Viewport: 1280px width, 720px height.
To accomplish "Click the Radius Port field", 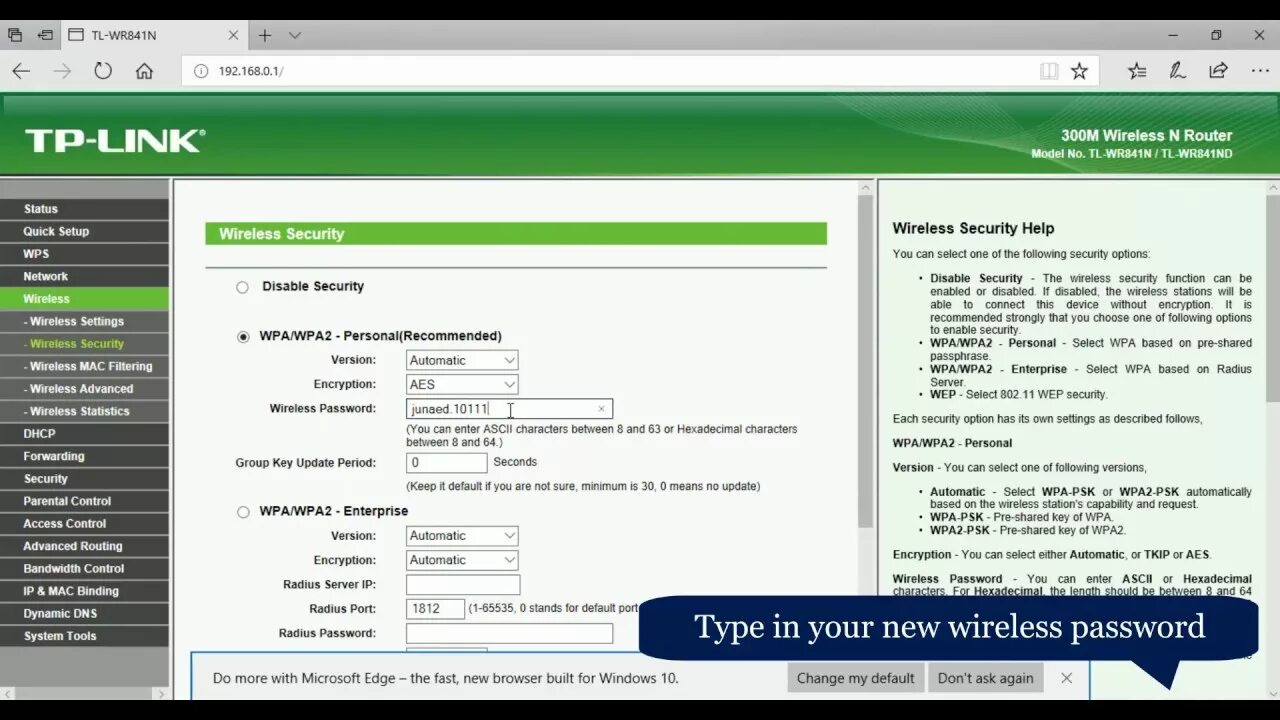I will tap(435, 609).
